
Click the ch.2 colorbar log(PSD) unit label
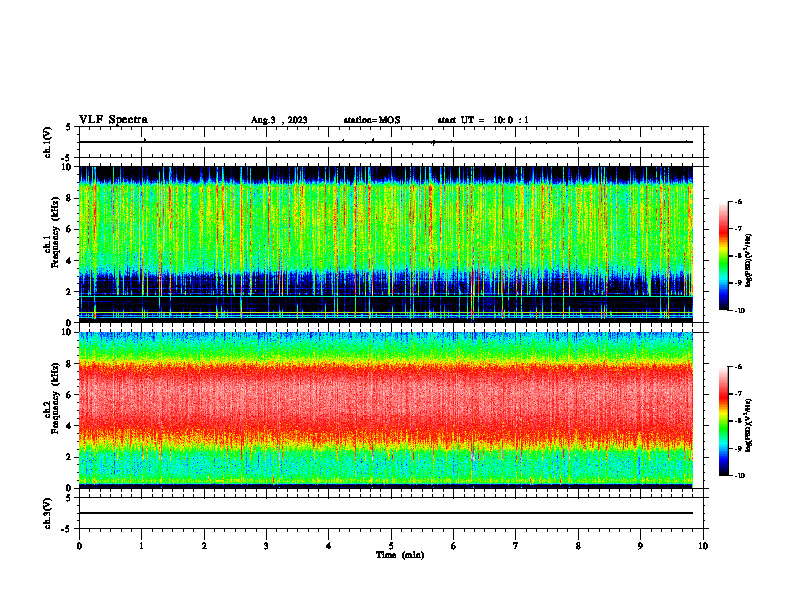(749, 425)
